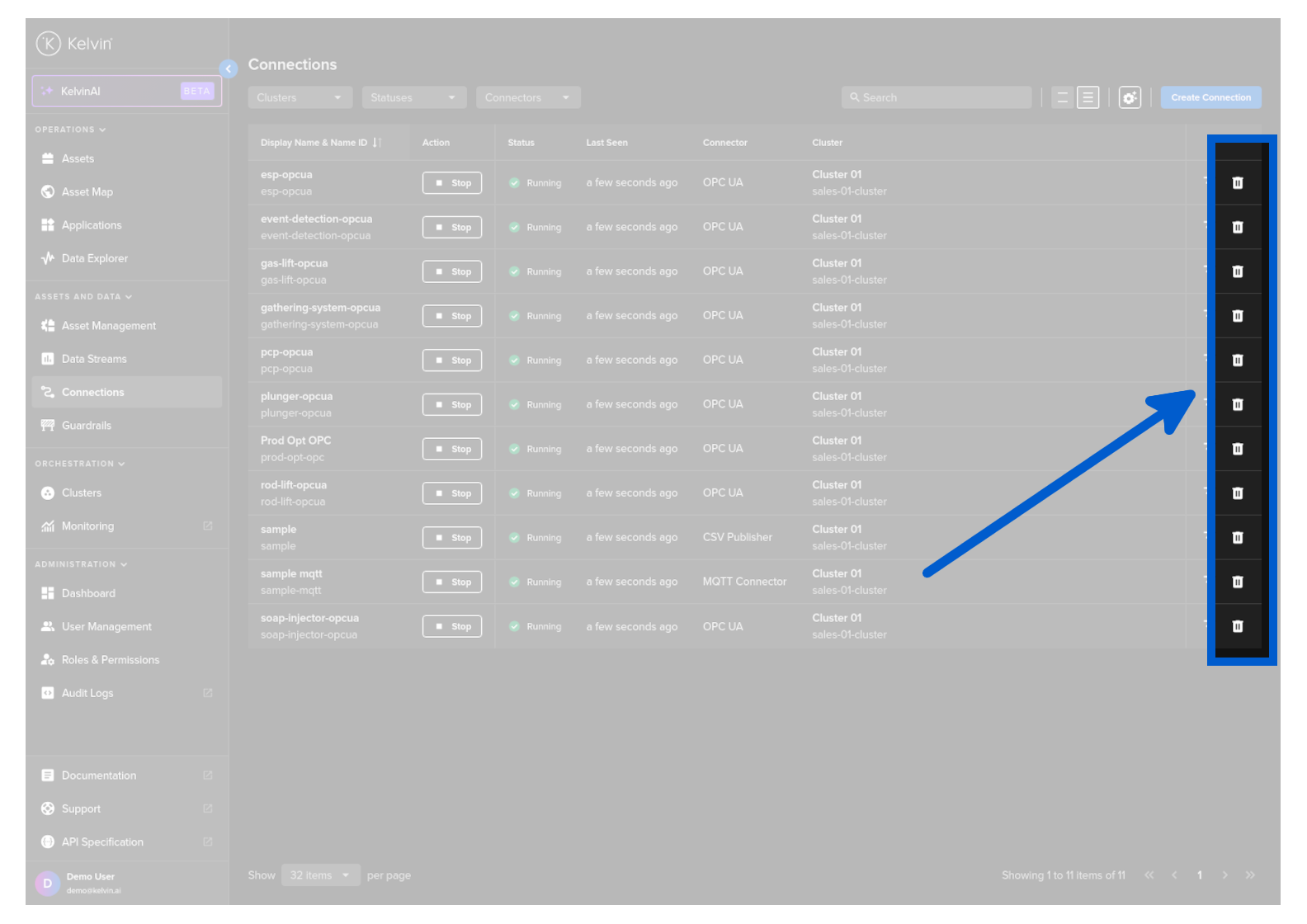The width and height of the screenshot is (1307, 924).
Task: Click the Search connections field
Action: pyautogui.click(x=937, y=98)
